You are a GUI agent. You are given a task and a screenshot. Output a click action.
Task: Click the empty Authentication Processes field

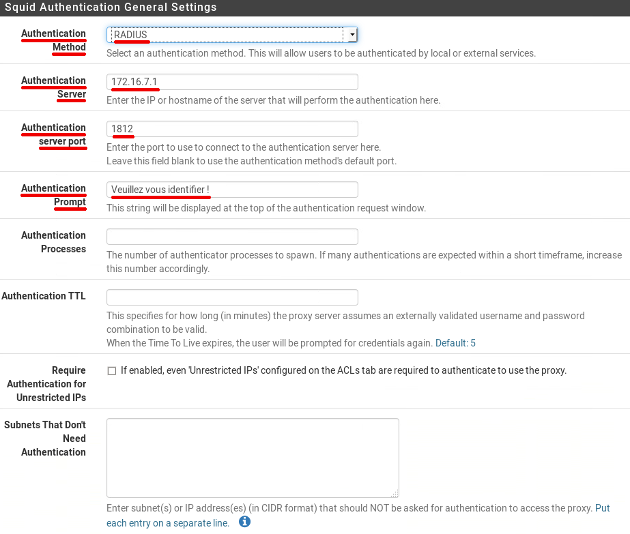[x=232, y=236]
